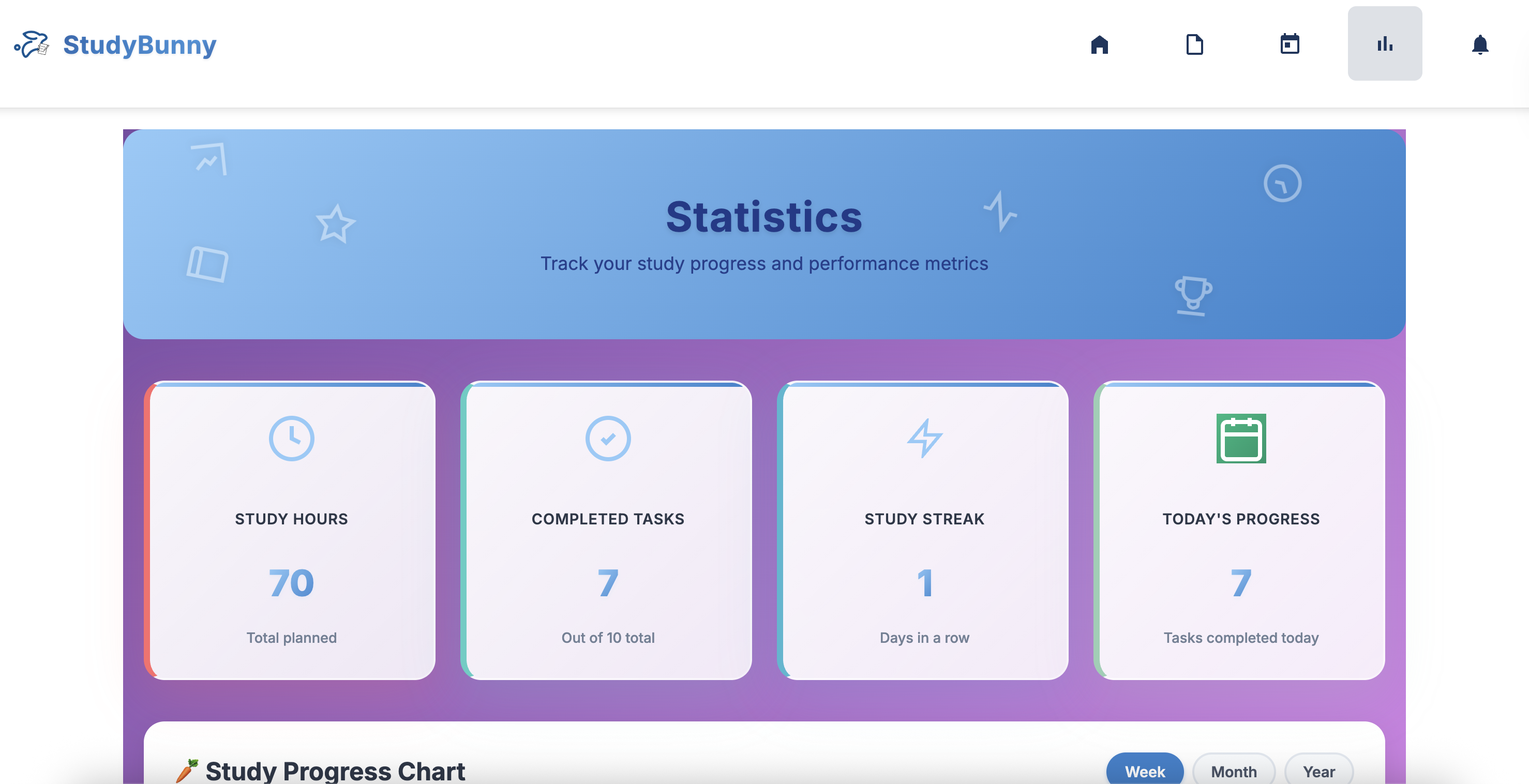The width and height of the screenshot is (1529, 784).
Task: Switch chart range to Year
Action: coord(1318,771)
